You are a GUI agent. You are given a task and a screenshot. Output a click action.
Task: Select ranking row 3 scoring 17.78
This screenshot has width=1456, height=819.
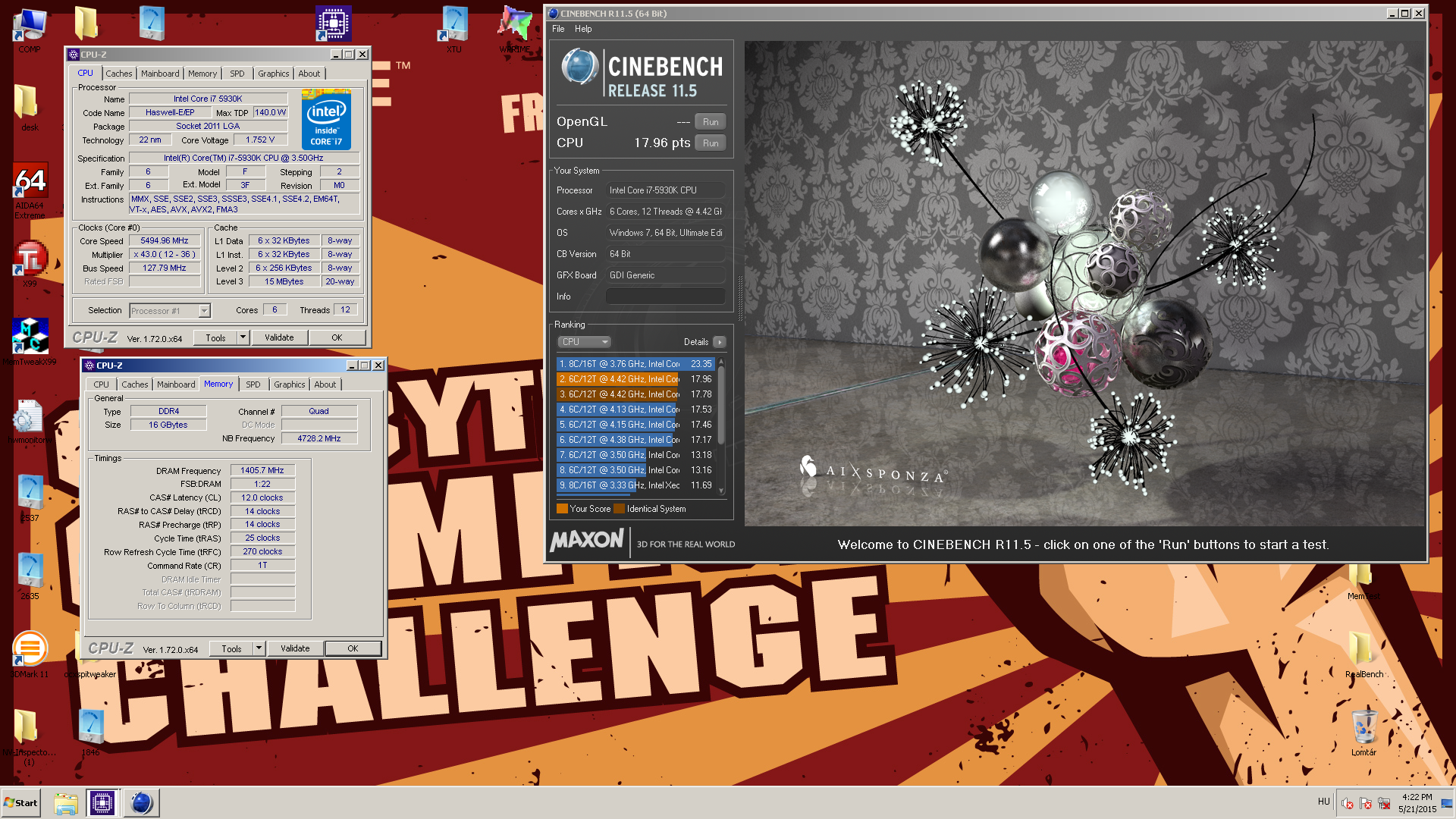coord(635,394)
